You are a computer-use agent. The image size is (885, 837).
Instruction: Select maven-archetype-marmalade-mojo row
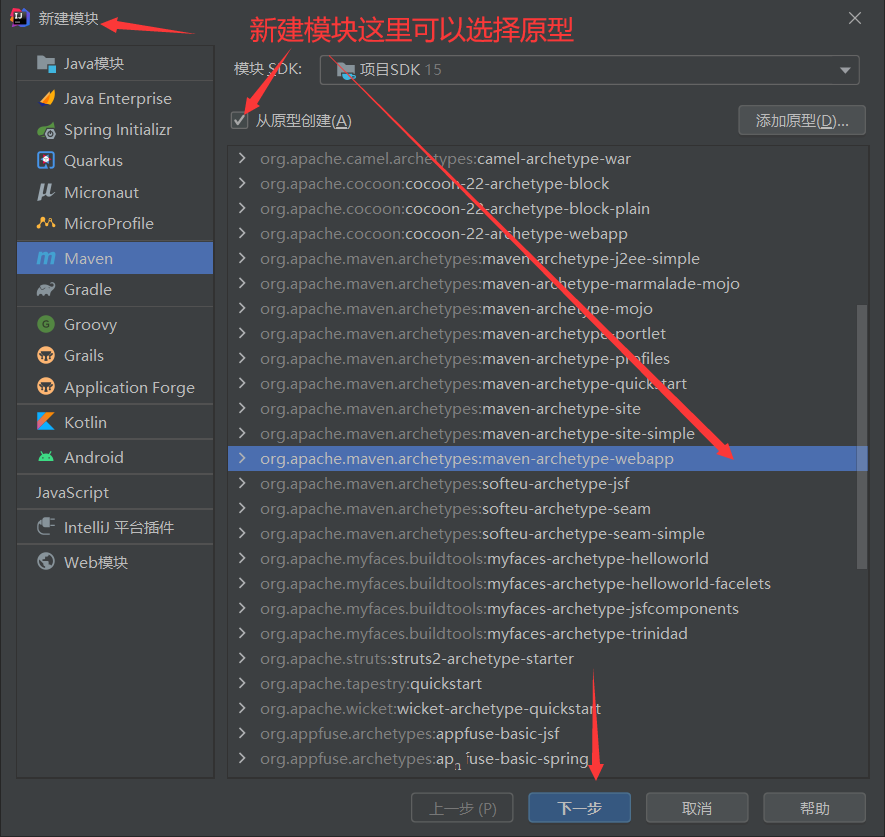(547, 283)
